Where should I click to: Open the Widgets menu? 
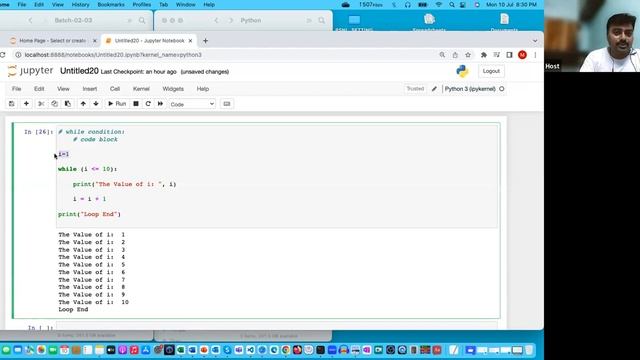pos(173,89)
